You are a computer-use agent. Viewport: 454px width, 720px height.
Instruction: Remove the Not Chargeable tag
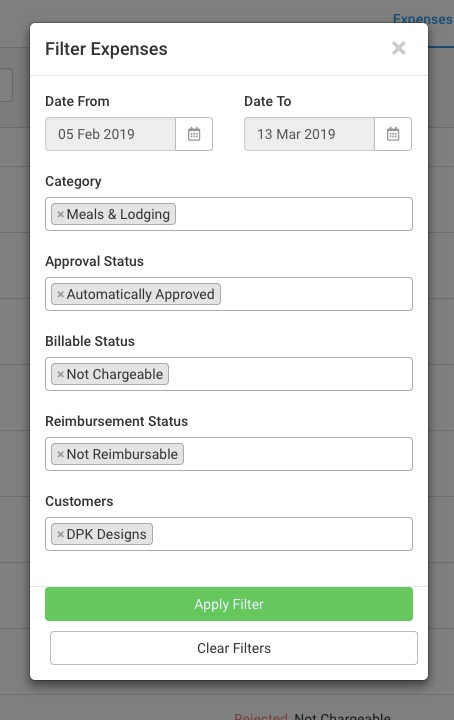click(x=60, y=374)
